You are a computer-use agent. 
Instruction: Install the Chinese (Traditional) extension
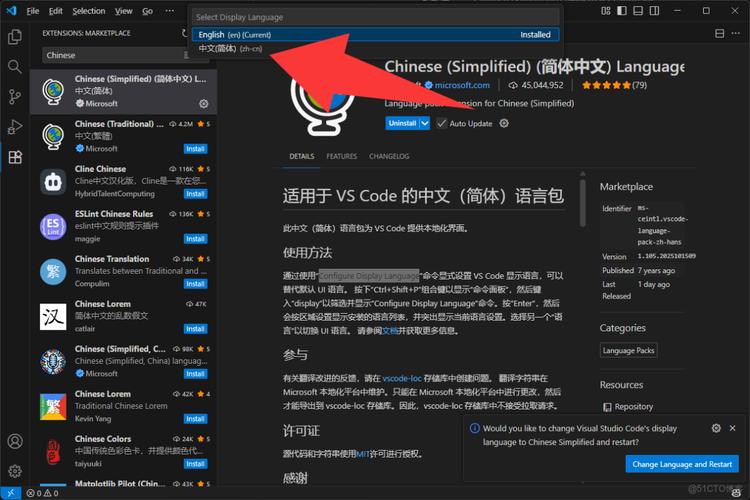pos(195,149)
